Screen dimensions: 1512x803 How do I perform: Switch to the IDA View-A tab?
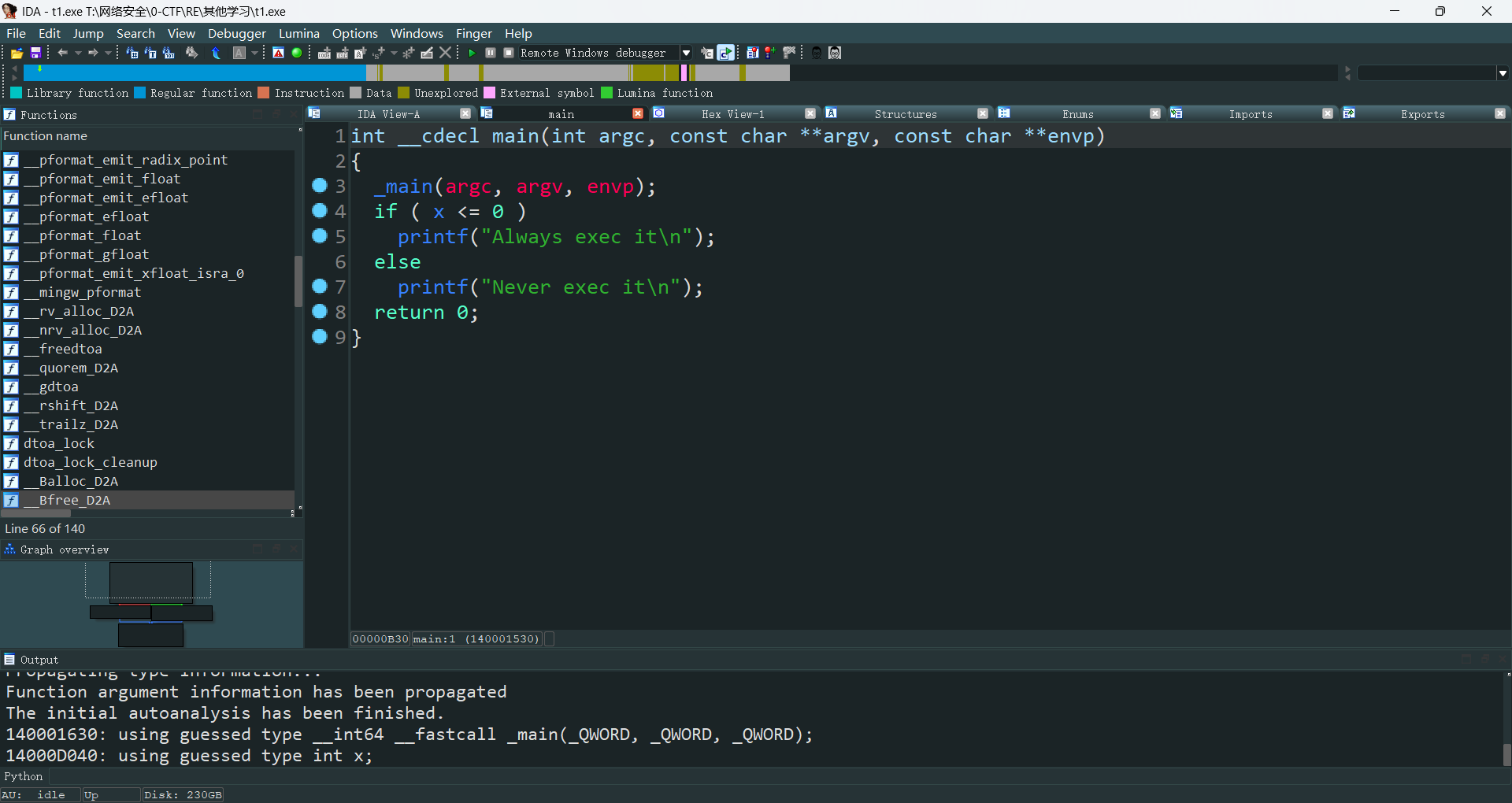tap(388, 113)
